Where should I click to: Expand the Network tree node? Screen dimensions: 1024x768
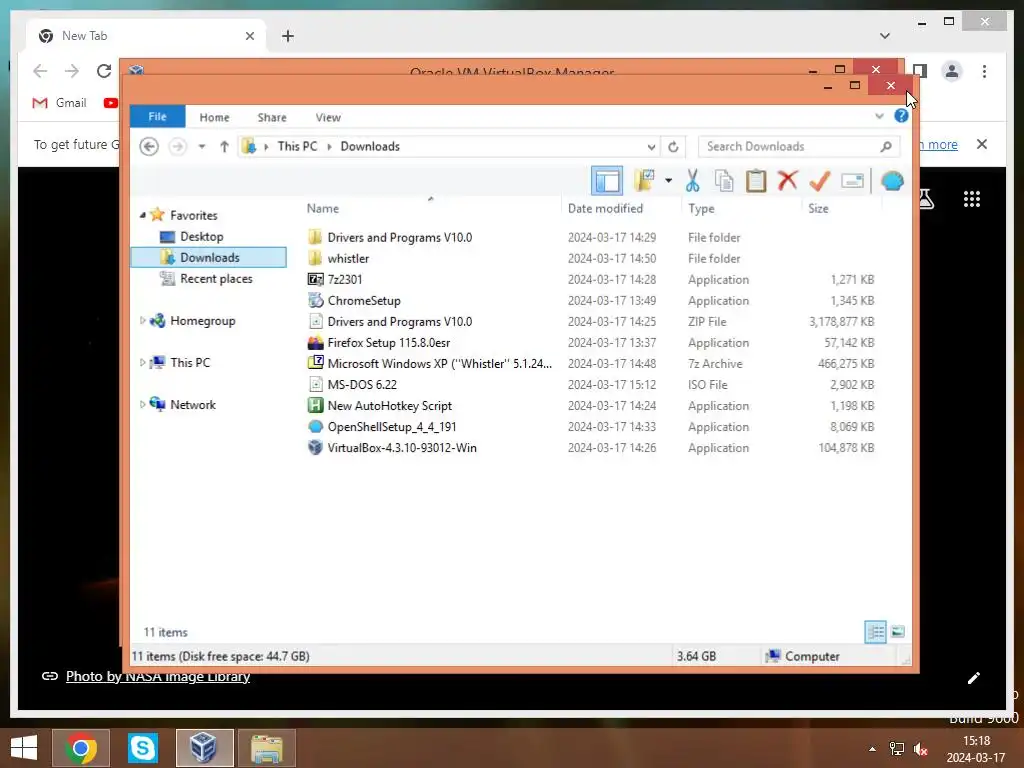click(x=142, y=404)
